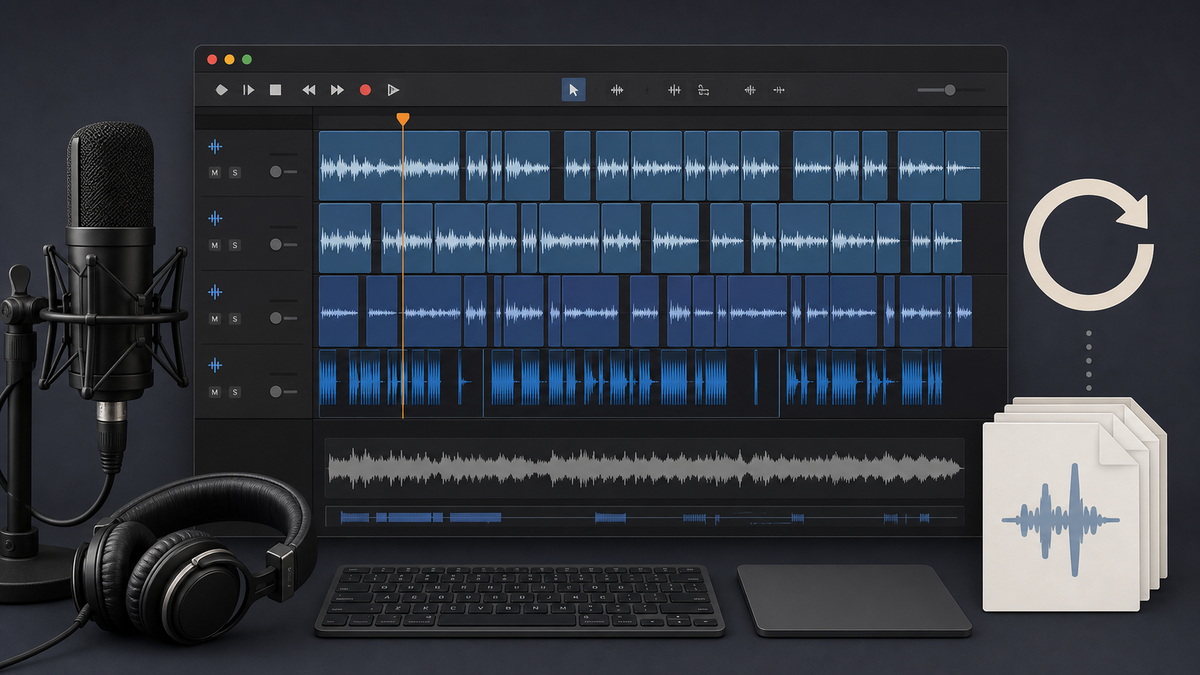The image size is (1200, 675).
Task: Click the fast-forward double-arrow button
Action: (x=337, y=90)
